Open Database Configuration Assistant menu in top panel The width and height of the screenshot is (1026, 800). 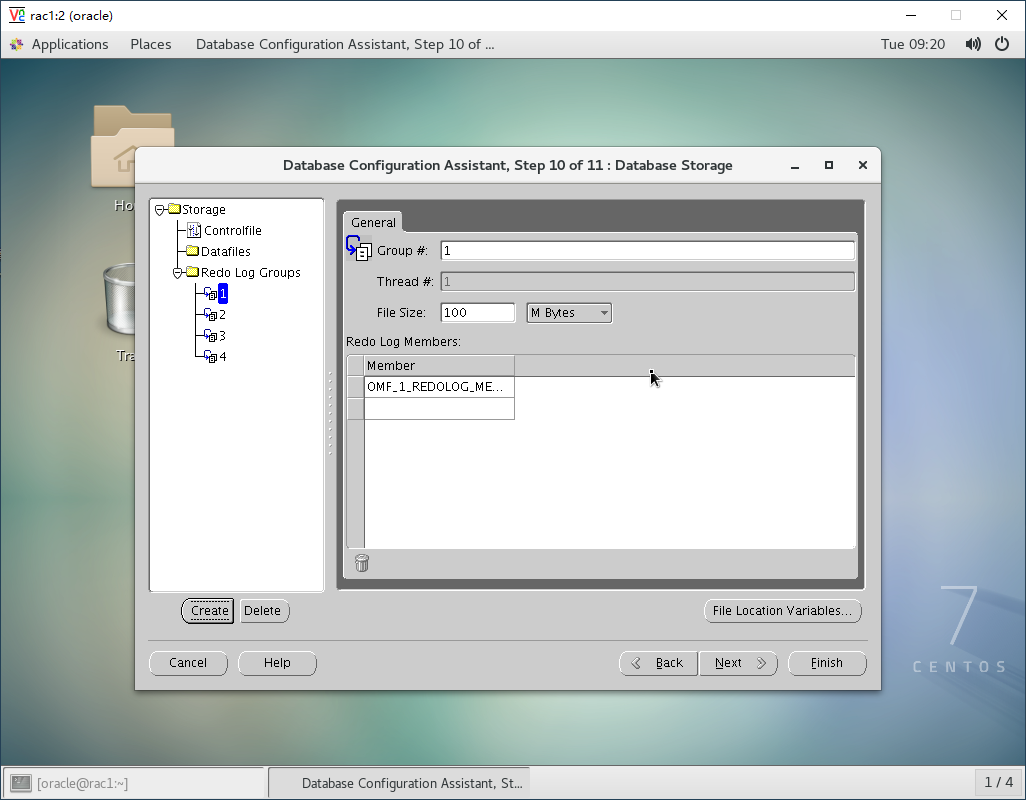coord(345,44)
